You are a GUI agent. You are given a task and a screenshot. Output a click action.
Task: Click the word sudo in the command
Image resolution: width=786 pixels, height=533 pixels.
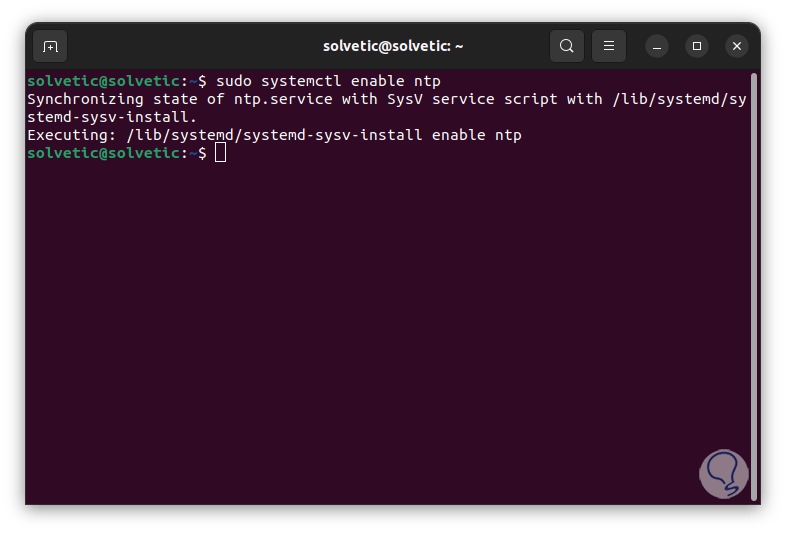(x=234, y=81)
